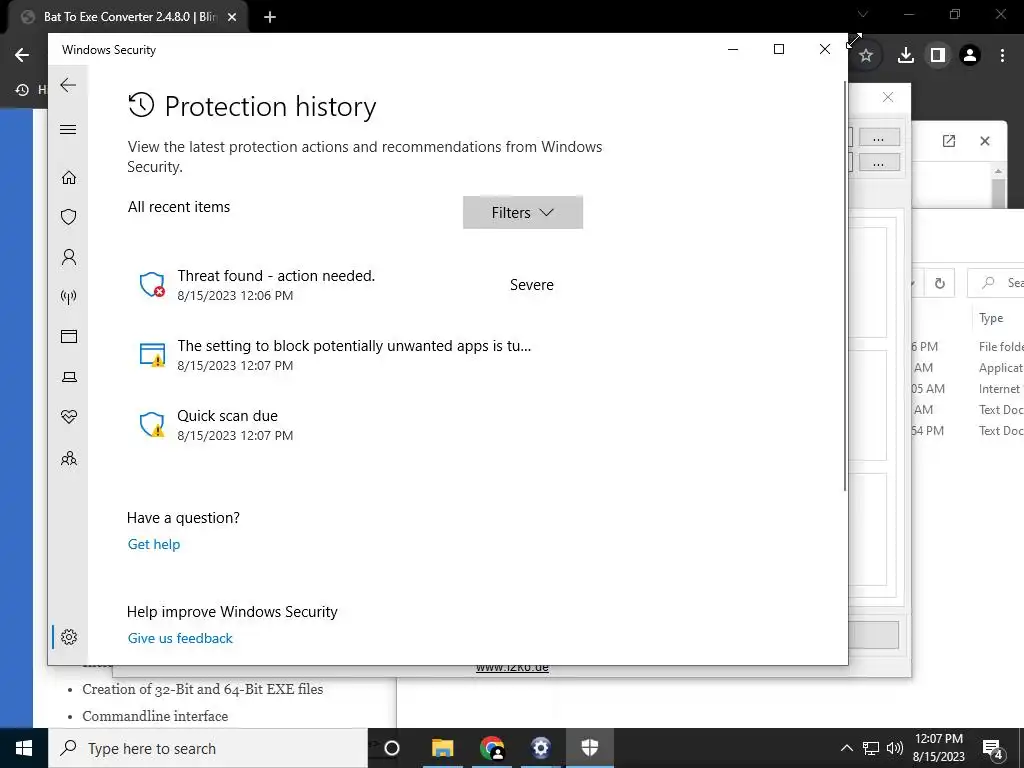Open Device security laptop icon
Image resolution: width=1024 pixels, height=768 pixels.
[x=69, y=377]
